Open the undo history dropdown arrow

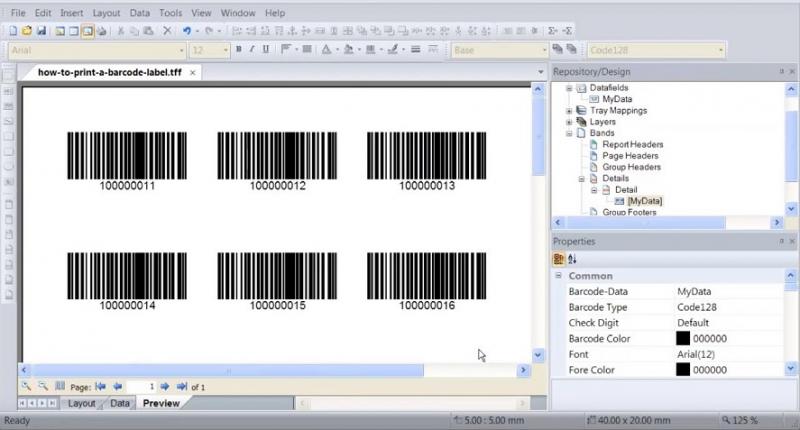coord(197,31)
